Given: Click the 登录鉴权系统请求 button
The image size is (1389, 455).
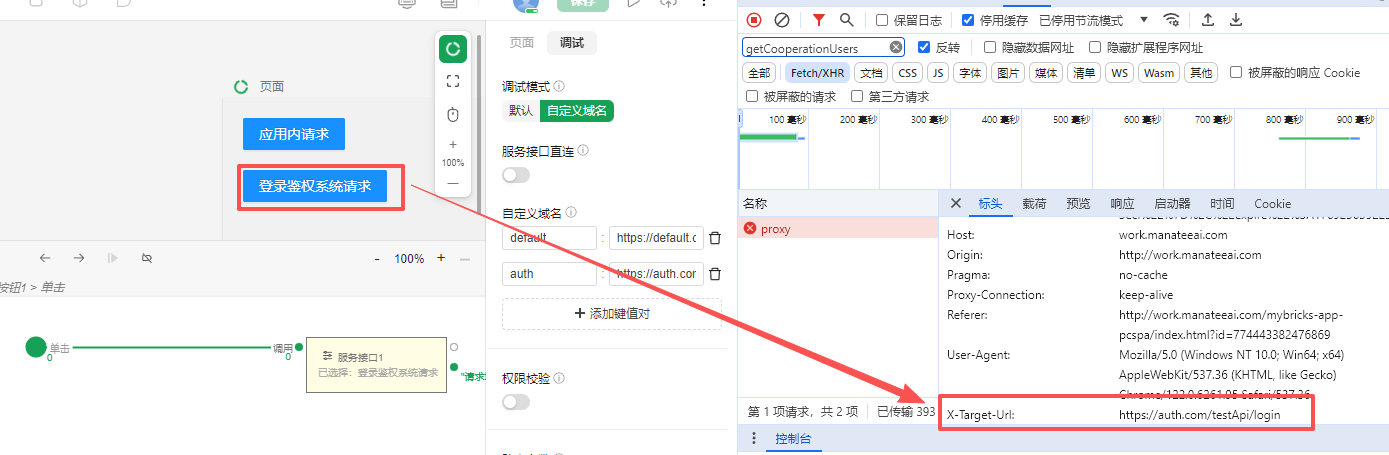Looking at the screenshot, I should [x=315, y=186].
